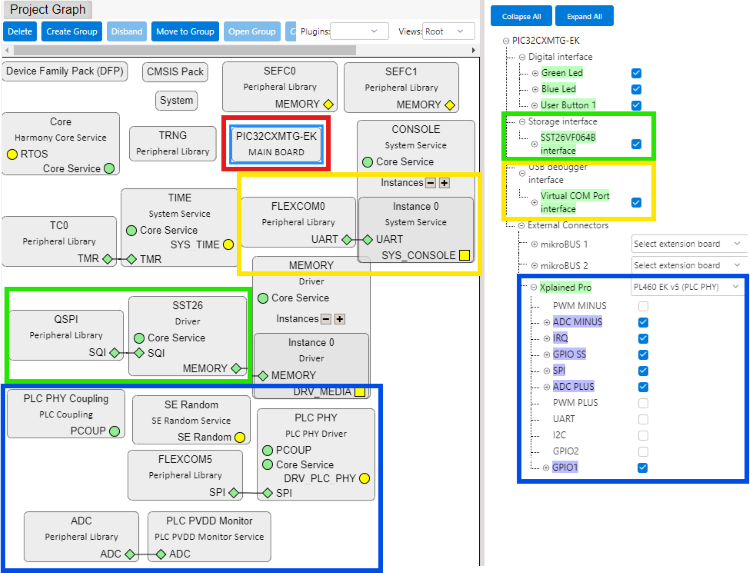750x573 pixels.
Task: Click the yellow RTOS circle on Core
Action: 12,155
